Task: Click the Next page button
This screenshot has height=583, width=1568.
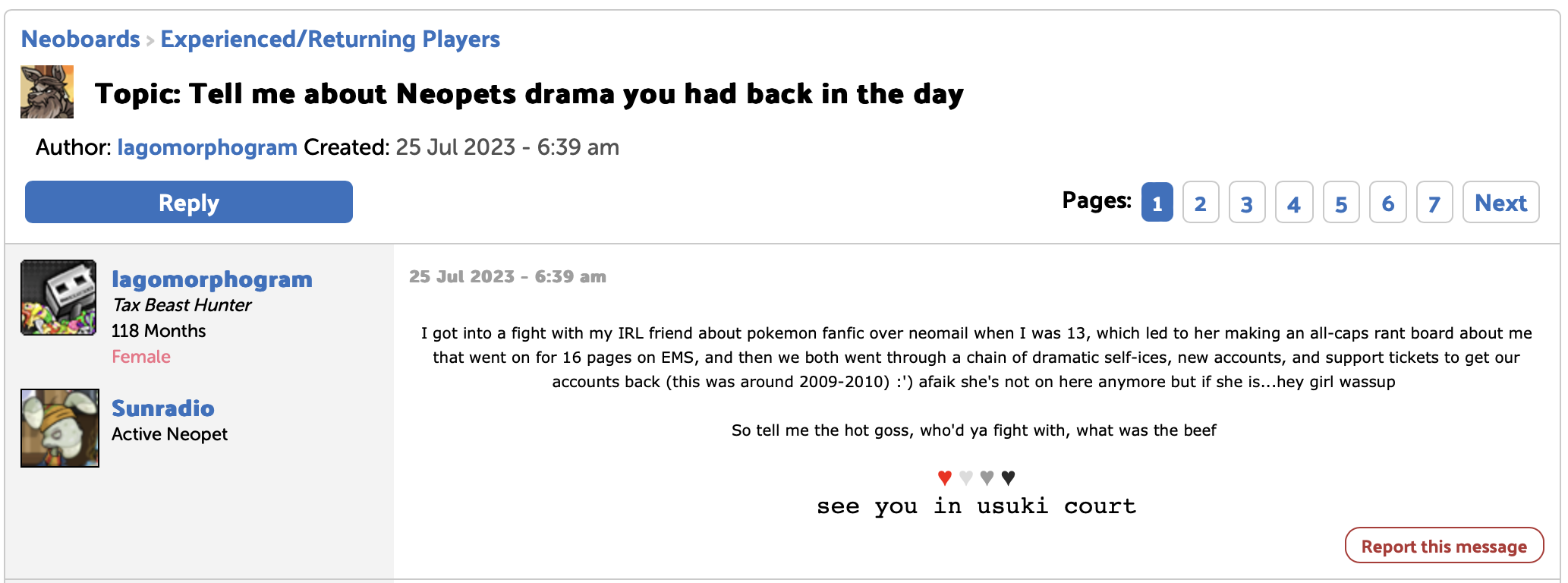Action: click(x=1500, y=203)
